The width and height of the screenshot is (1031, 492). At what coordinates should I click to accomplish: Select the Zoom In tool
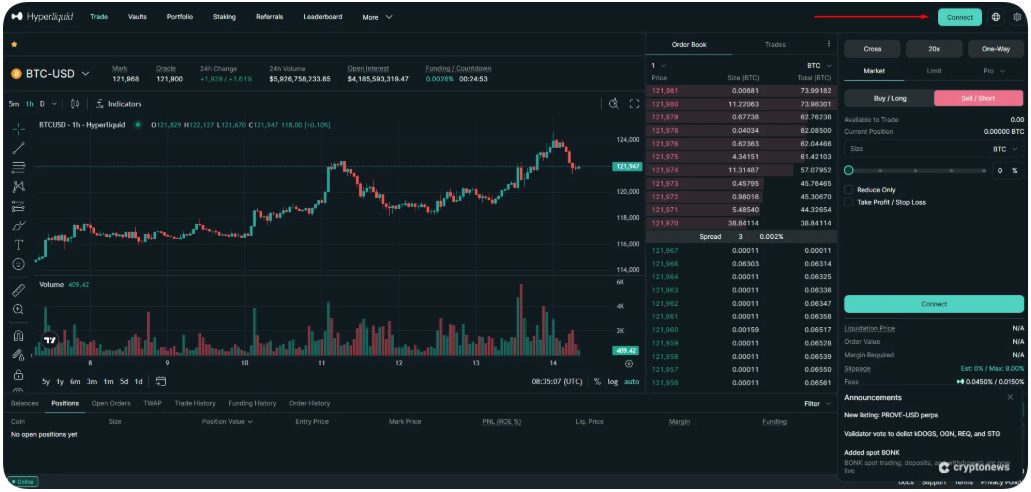18,309
